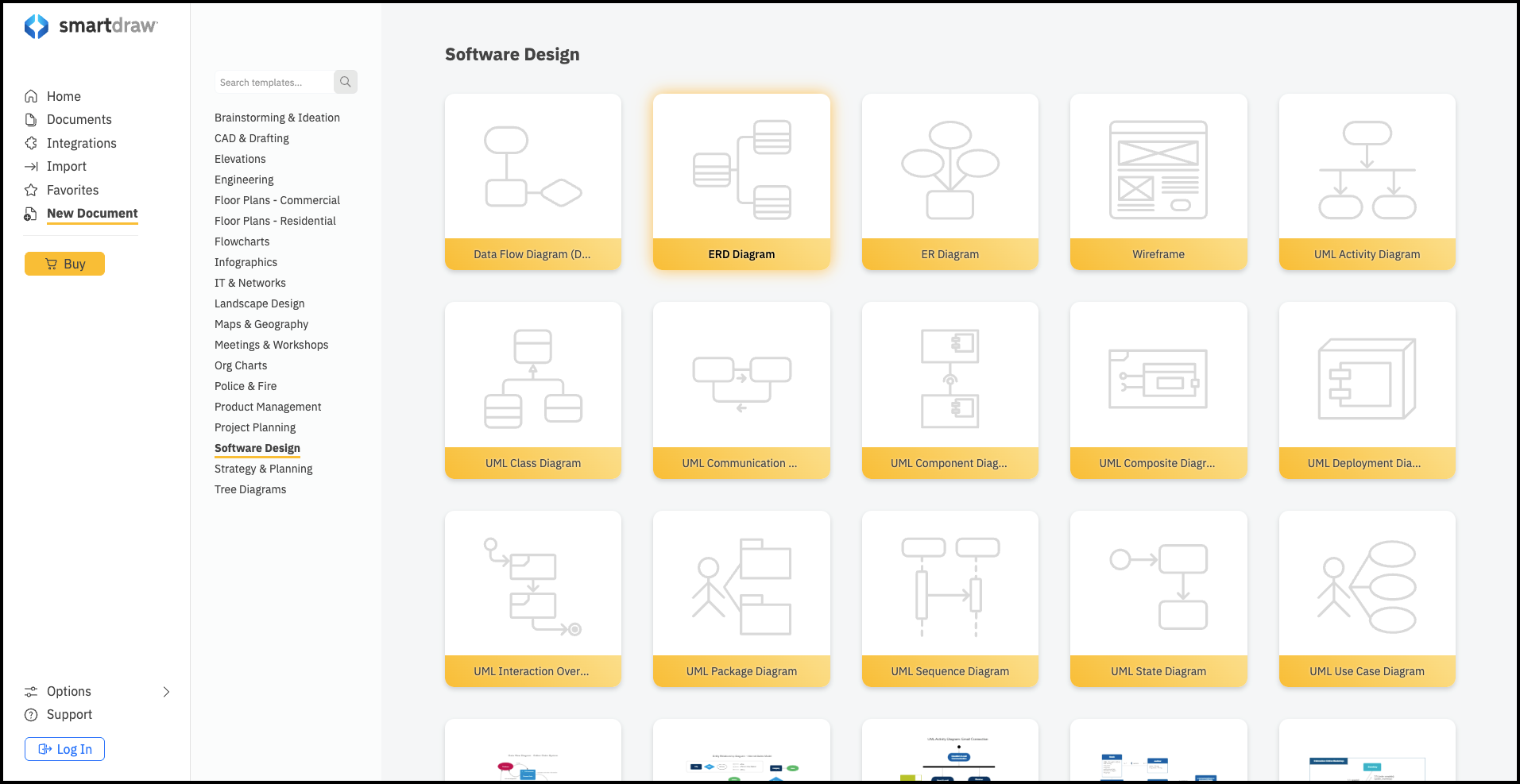Open the UML Class Diagram template
Screen dimensions: 1520x784
click(533, 390)
